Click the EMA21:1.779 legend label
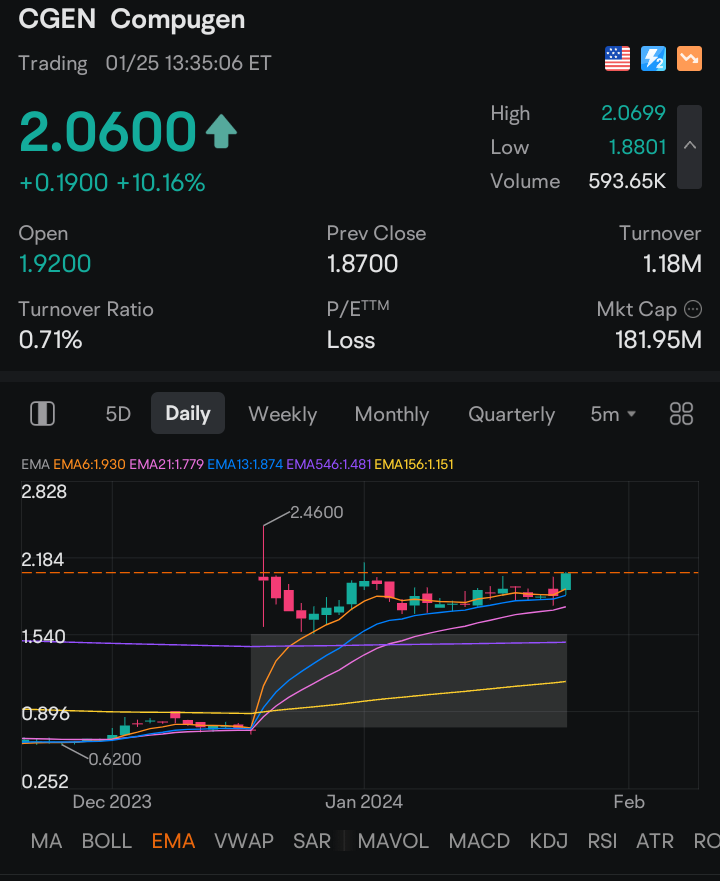 [166, 464]
